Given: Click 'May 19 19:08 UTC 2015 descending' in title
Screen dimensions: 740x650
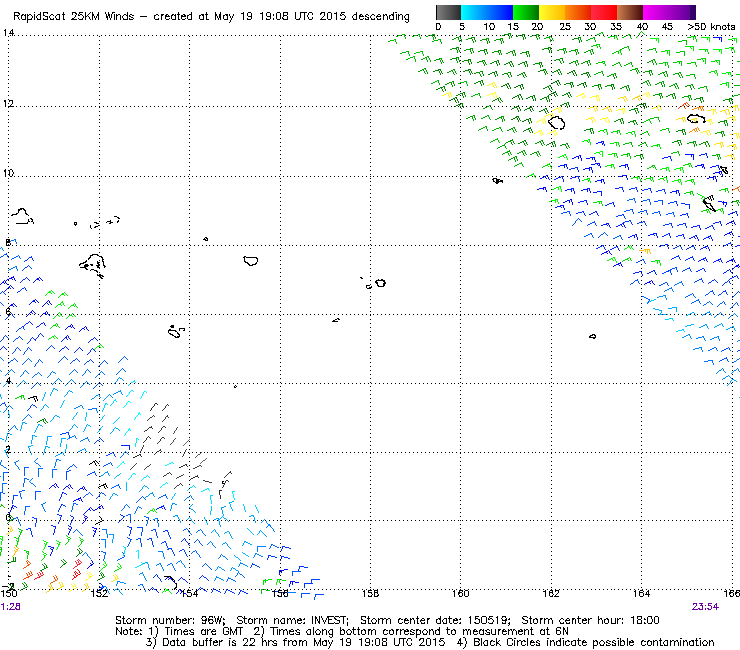Looking at the screenshot, I should (x=311, y=17).
